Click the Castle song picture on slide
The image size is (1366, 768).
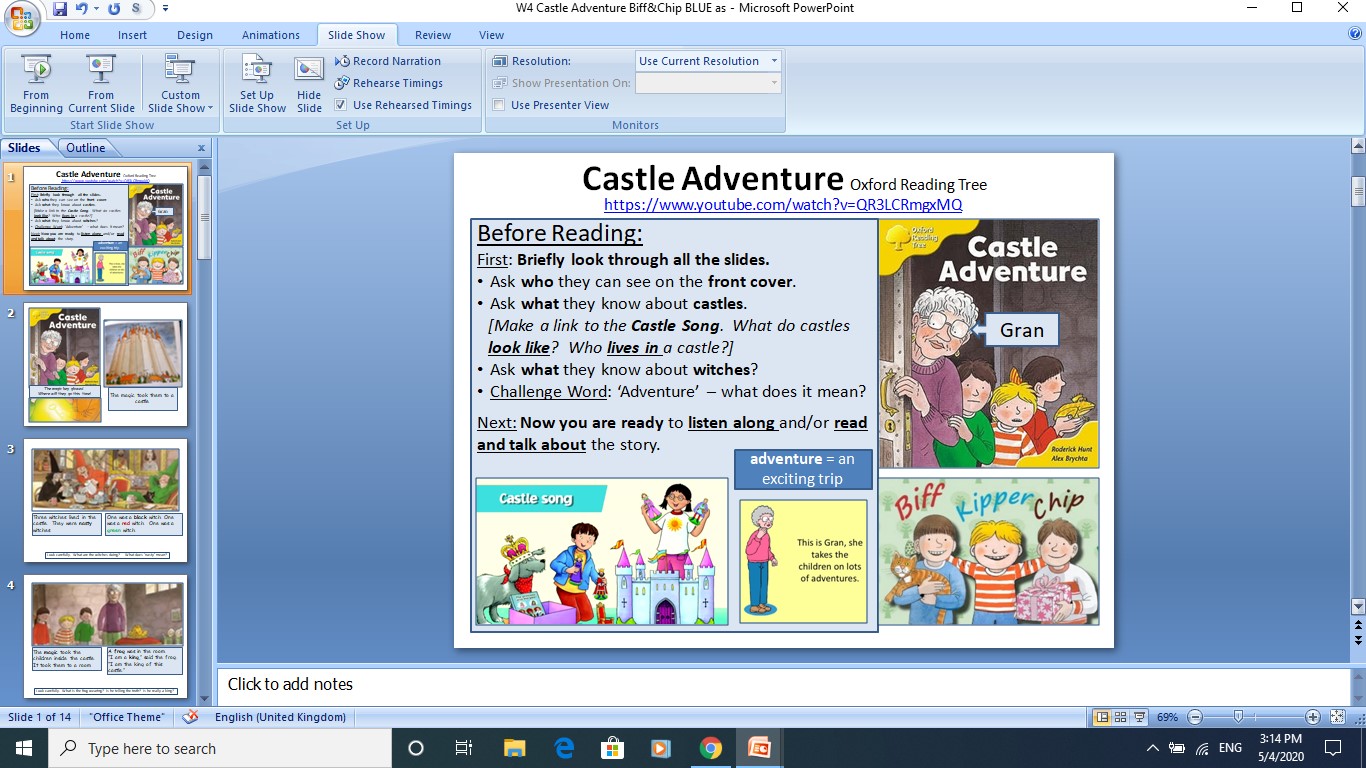602,552
